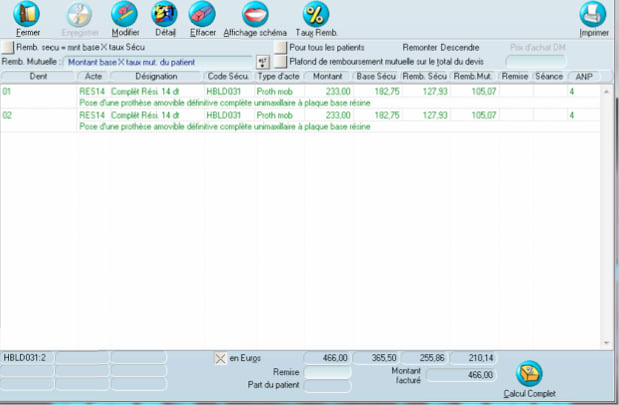Show the Affichage schéma mouth icon
Image resolution: width=619 pixels, height=405 pixels.
tap(256, 15)
